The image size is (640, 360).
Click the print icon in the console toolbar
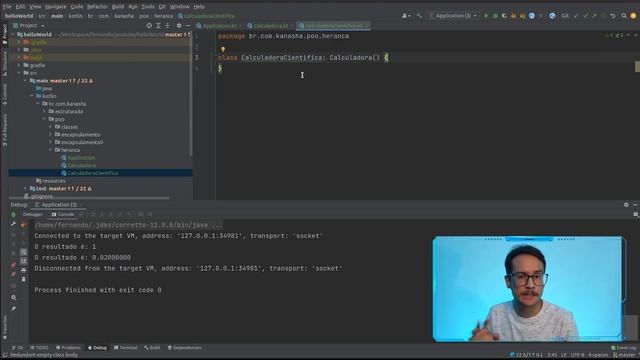[x=24, y=270]
